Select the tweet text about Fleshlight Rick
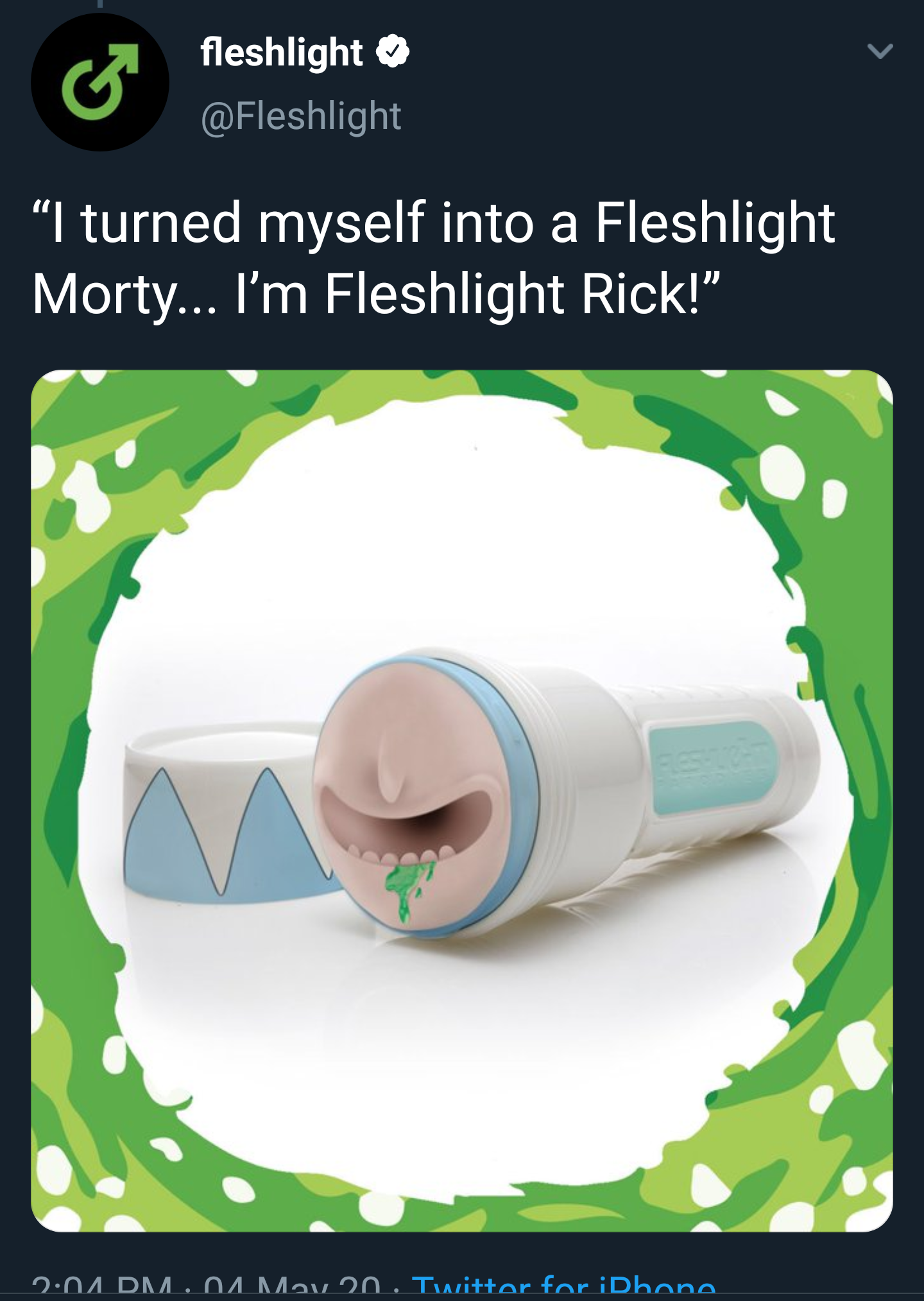Screen dimensions: 924x1301 (434, 257)
